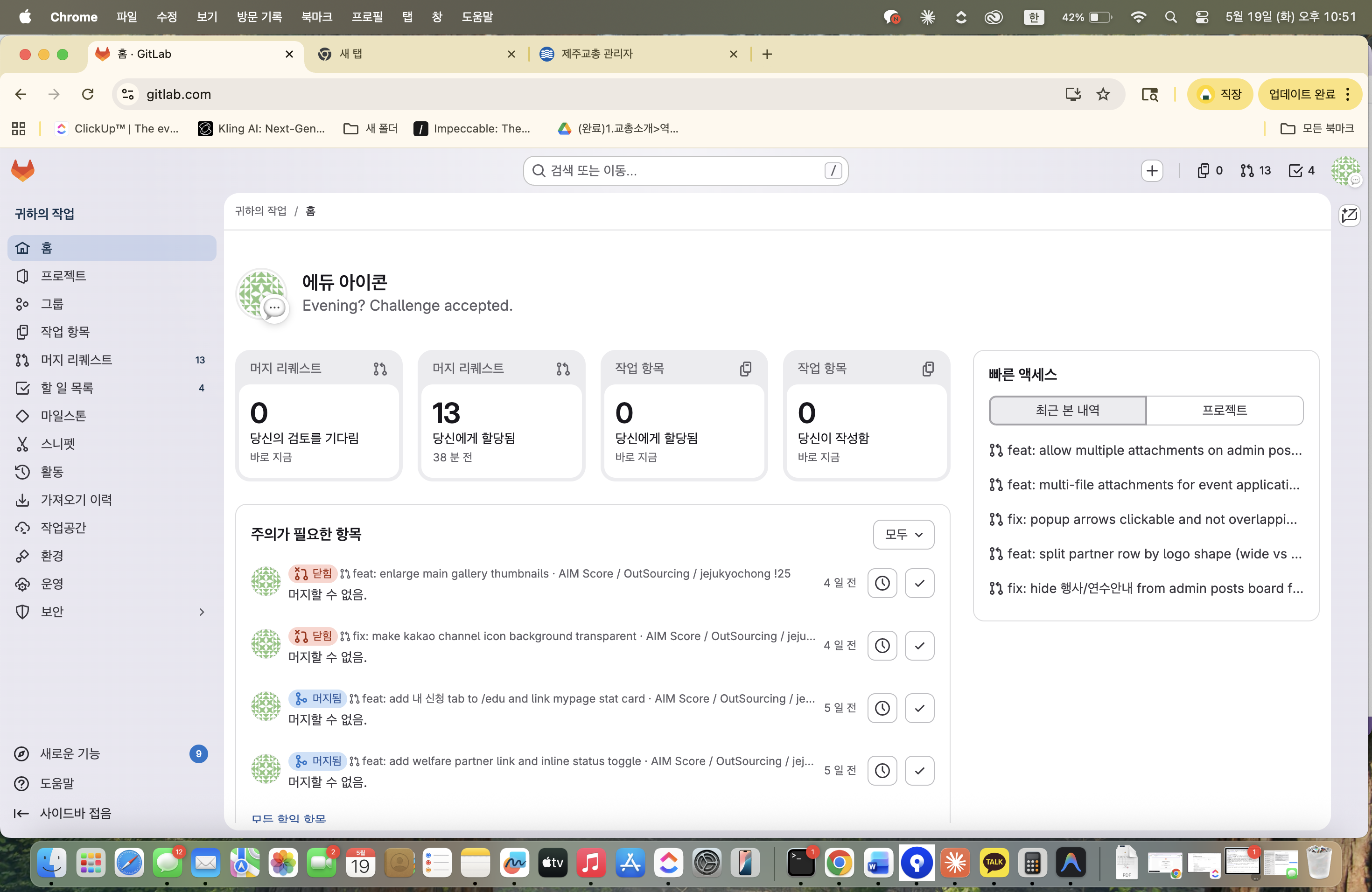Click the issues counter icon showing 0
Screen dimensions: 1372x892
tap(1210, 171)
